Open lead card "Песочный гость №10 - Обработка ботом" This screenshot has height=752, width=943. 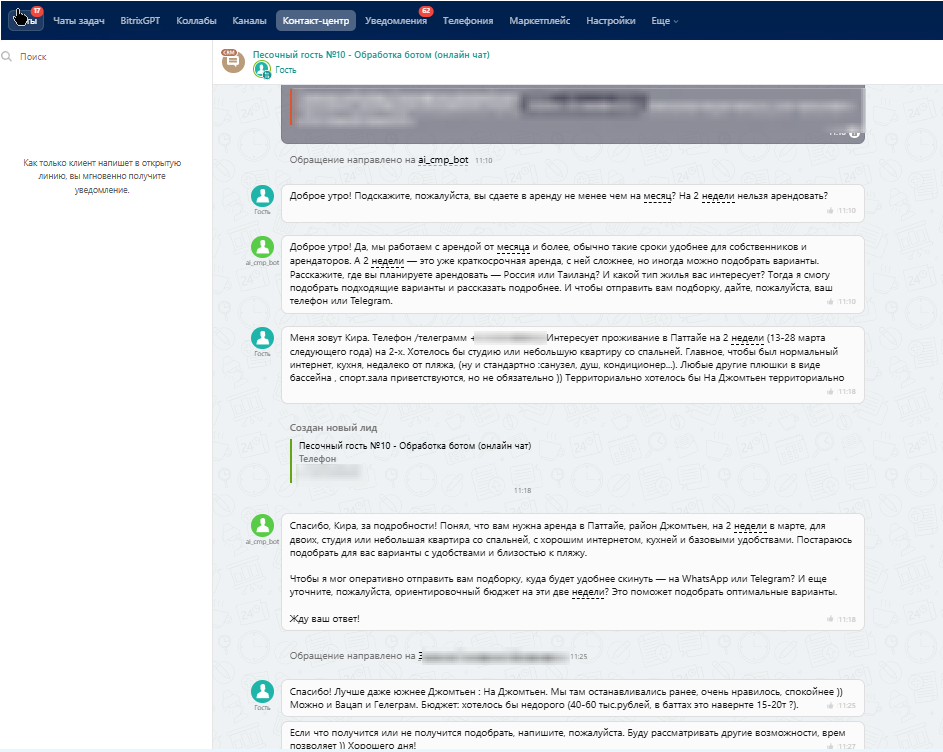pyautogui.click(x=415, y=446)
